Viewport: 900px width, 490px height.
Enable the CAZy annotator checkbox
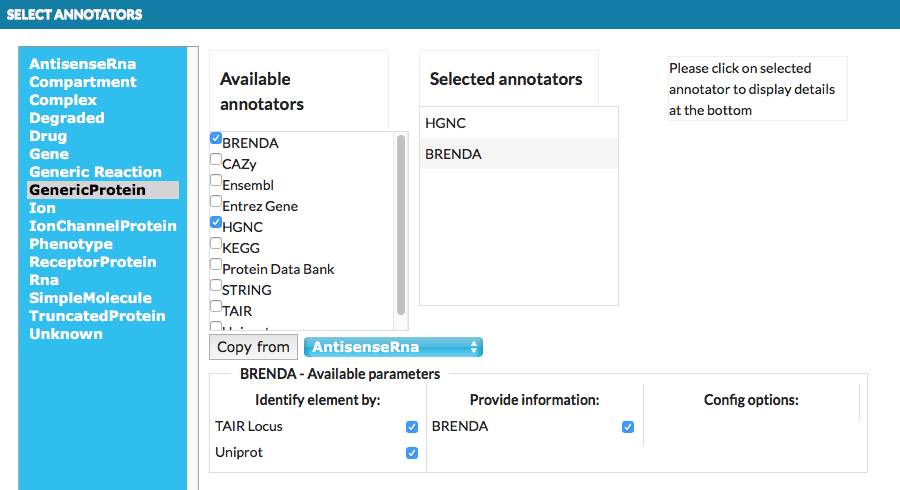click(x=216, y=160)
